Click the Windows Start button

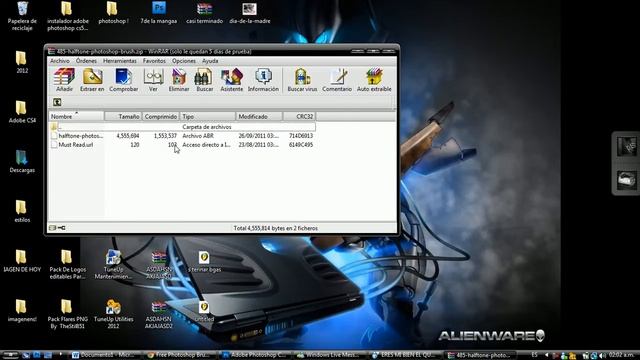10,355
